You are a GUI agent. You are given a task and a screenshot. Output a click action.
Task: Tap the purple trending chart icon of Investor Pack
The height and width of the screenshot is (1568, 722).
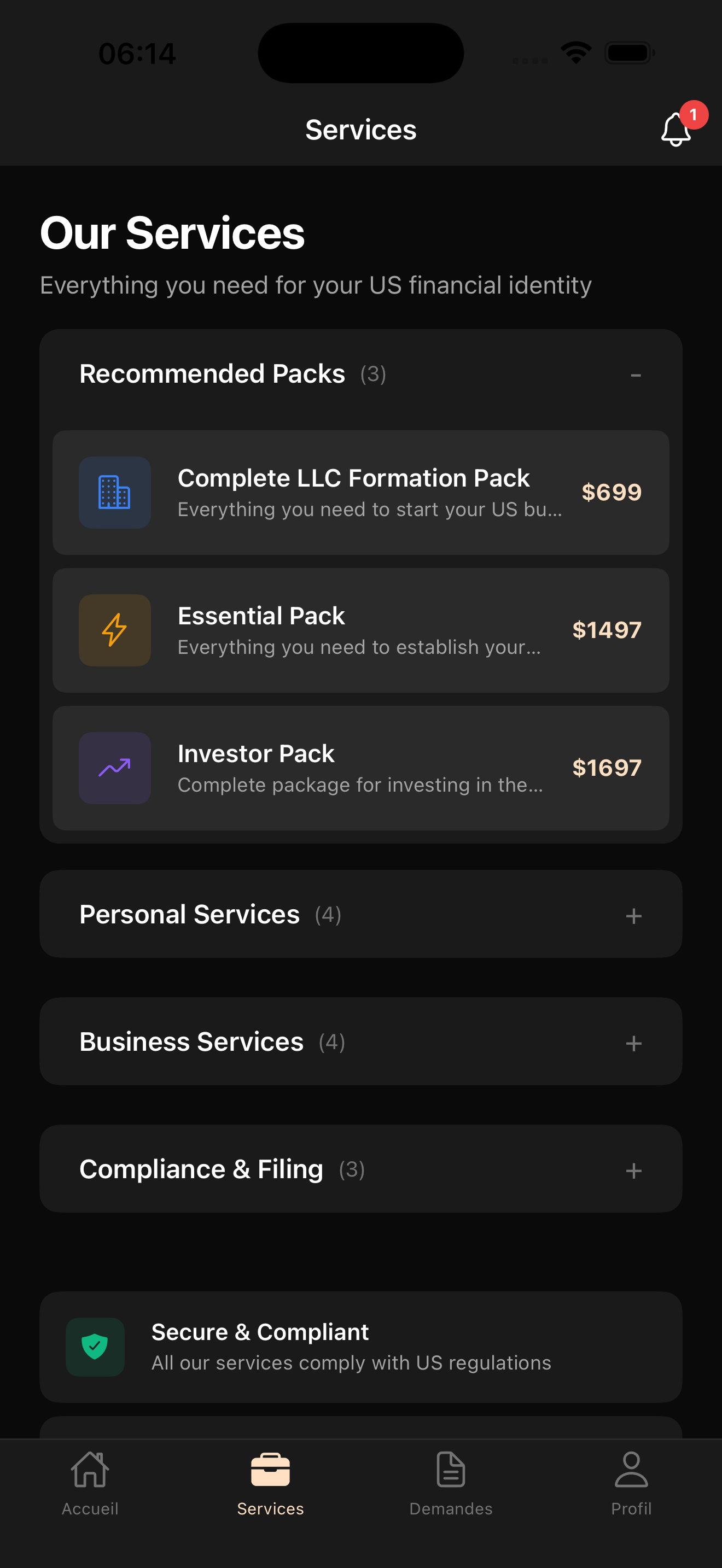(x=114, y=768)
